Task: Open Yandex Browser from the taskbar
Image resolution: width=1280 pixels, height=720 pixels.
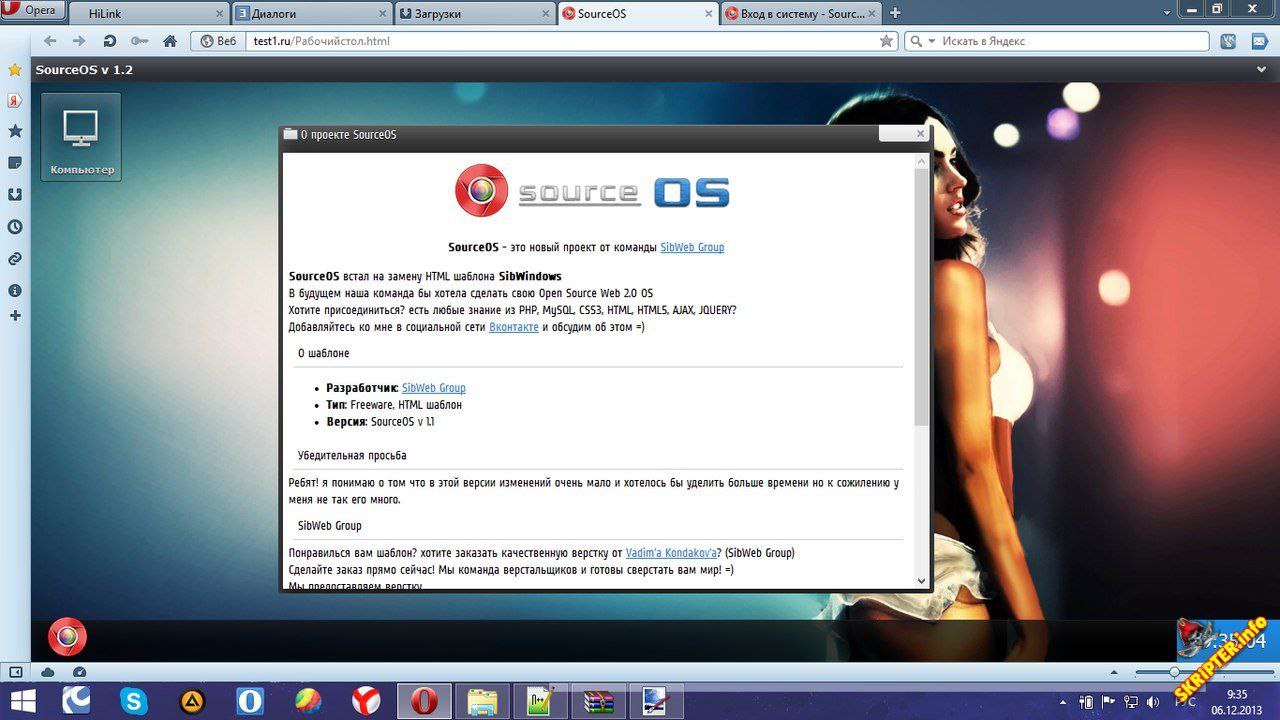Action: coord(366,701)
